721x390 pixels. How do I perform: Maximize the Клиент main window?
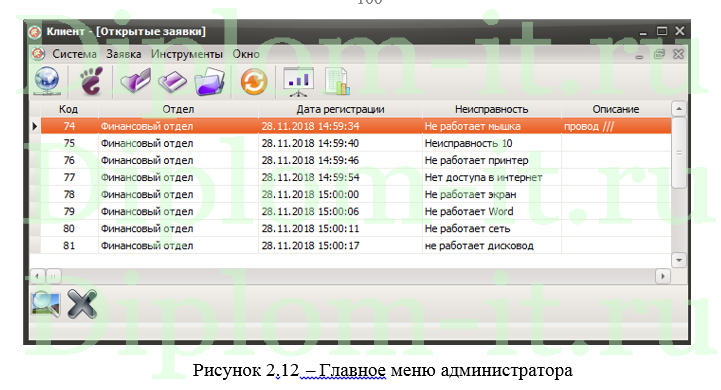pyautogui.click(x=662, y=31)
